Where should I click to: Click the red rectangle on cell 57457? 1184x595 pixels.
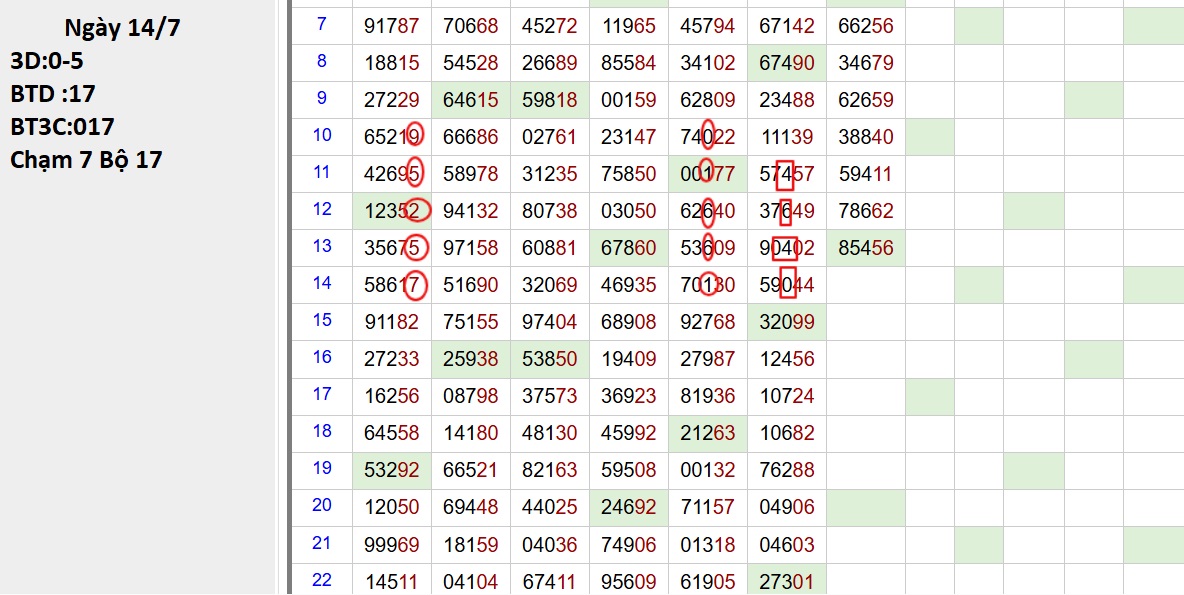coord(785,175)
